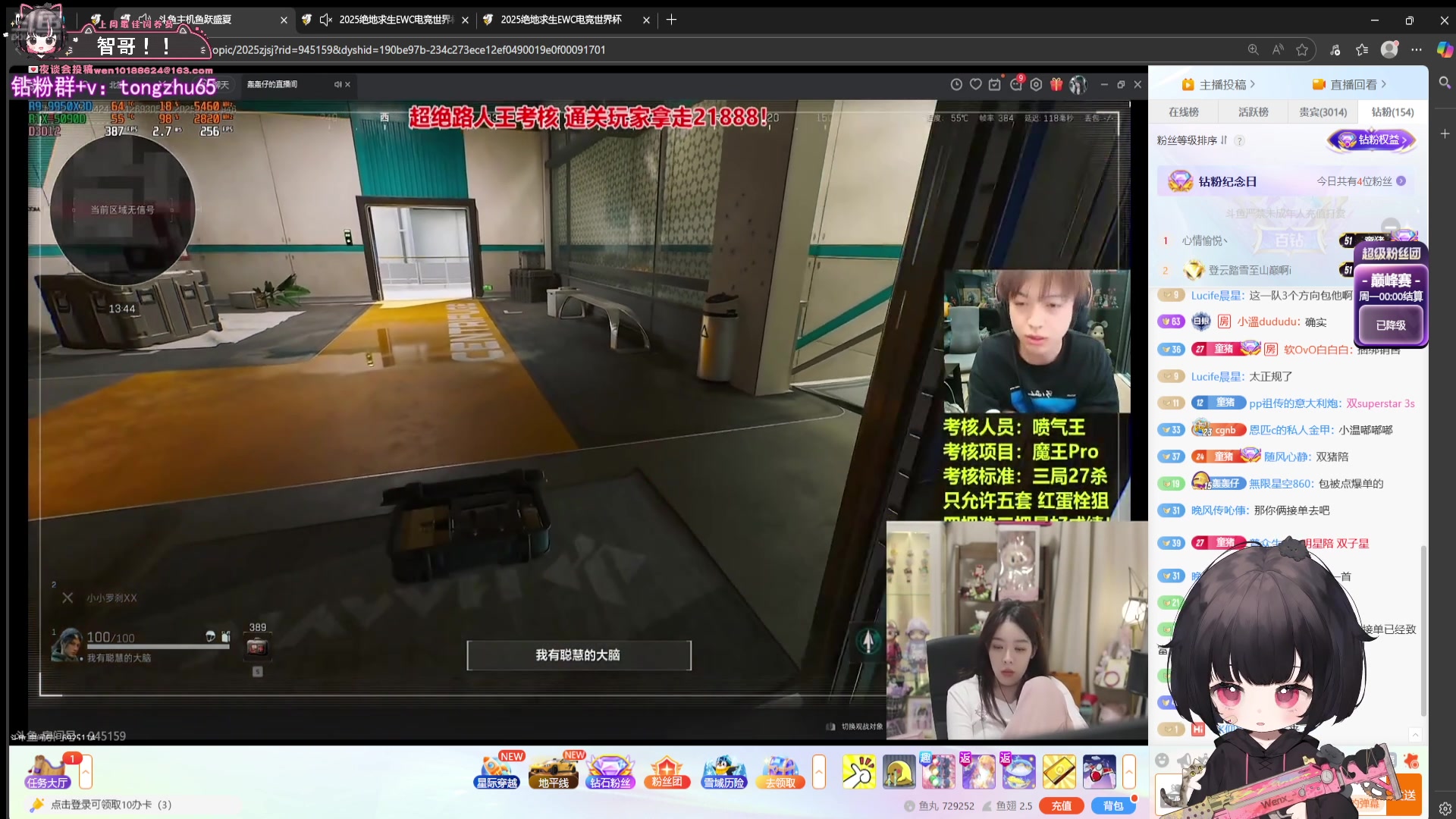
Task: Open the 背包 backpack button
Action: 1112,806
